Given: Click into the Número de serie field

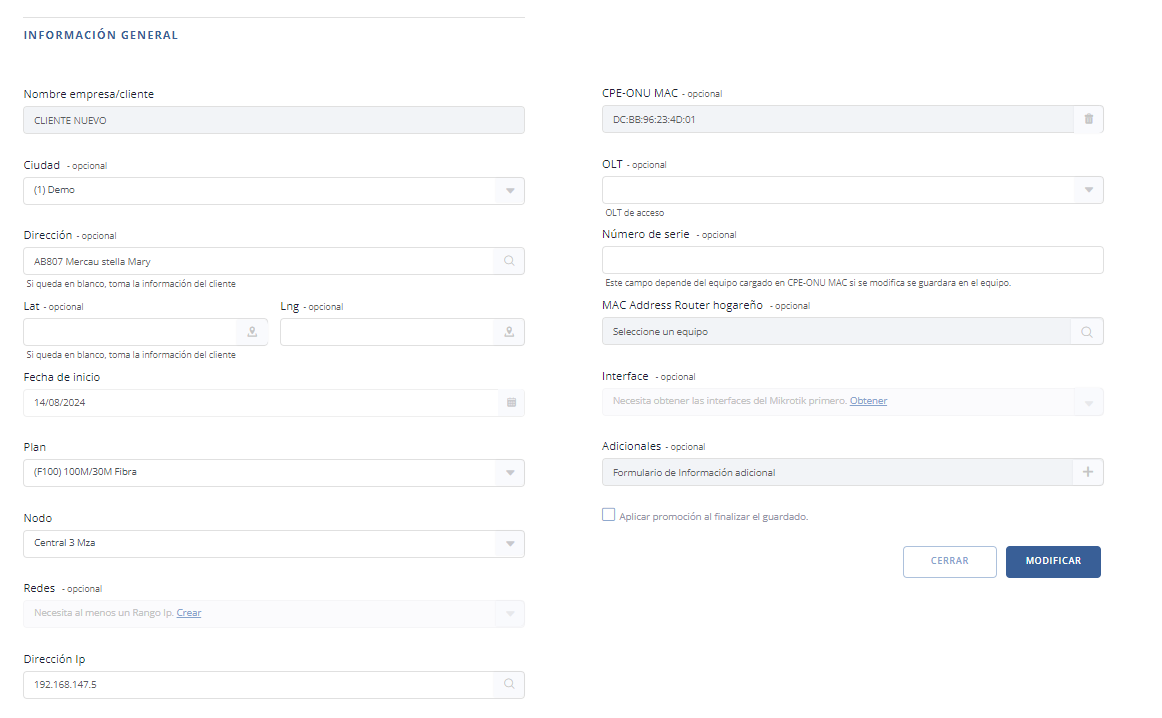Looking at the screenshot, I should (x=852, y=260).
